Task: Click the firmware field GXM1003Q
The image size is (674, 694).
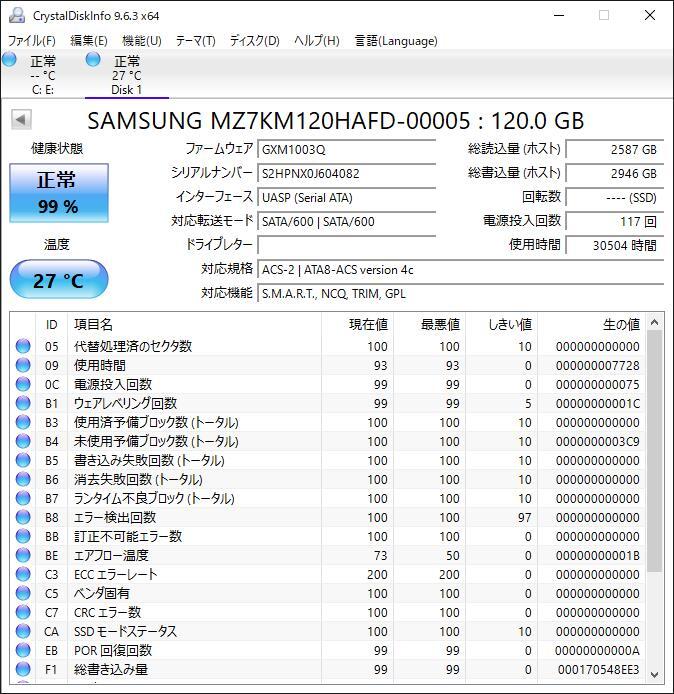Action: tap(347, 150)
